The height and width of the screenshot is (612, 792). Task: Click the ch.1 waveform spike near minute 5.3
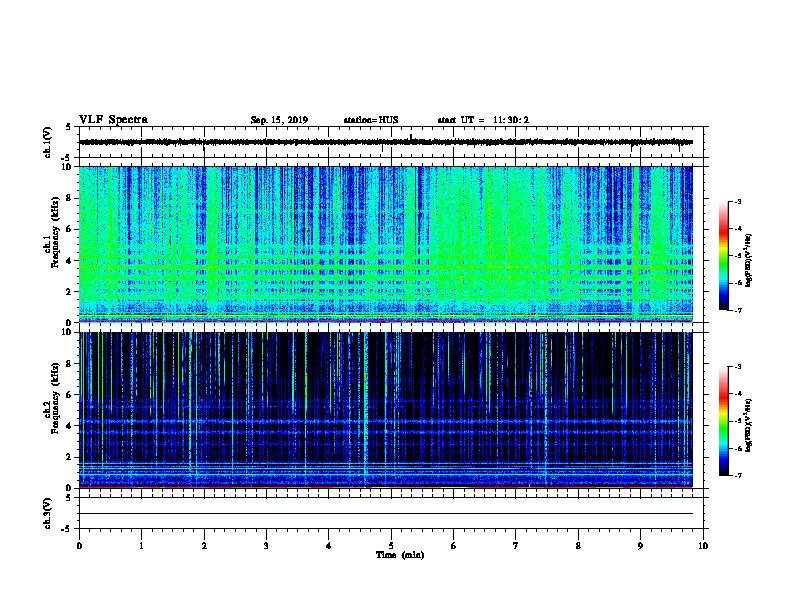(x=411, y=138)
